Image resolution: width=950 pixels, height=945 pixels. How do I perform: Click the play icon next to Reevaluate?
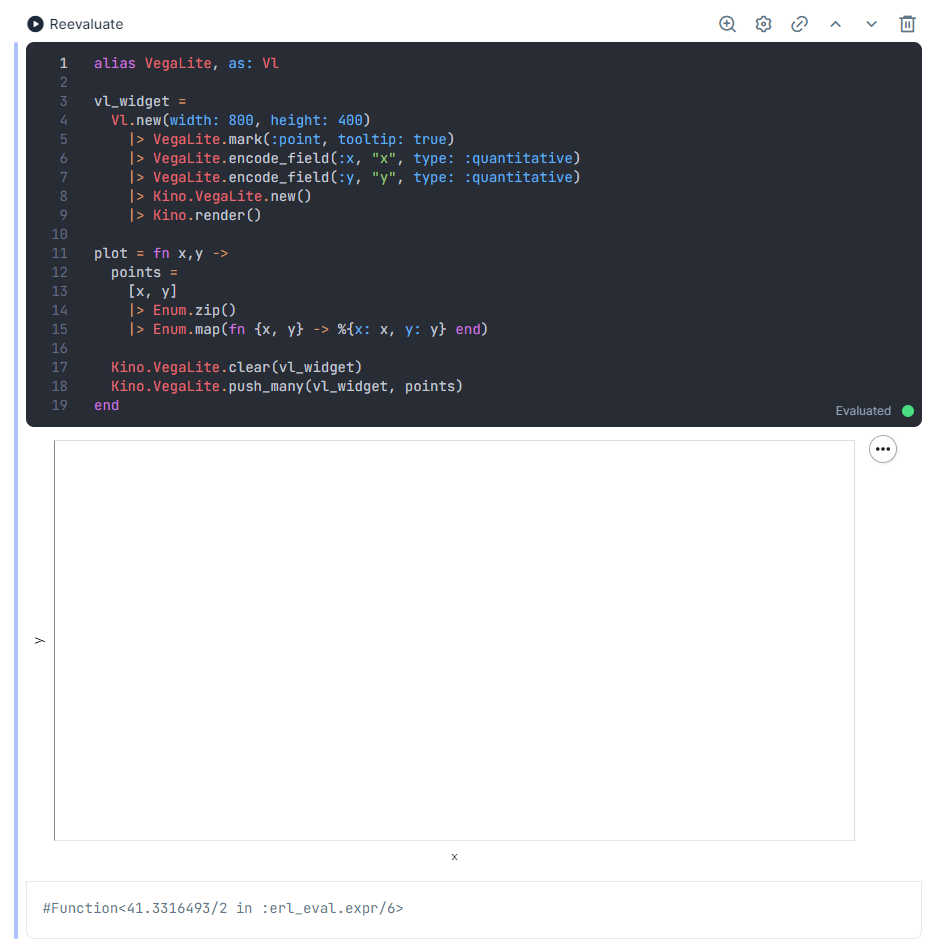tap(35, 24)
